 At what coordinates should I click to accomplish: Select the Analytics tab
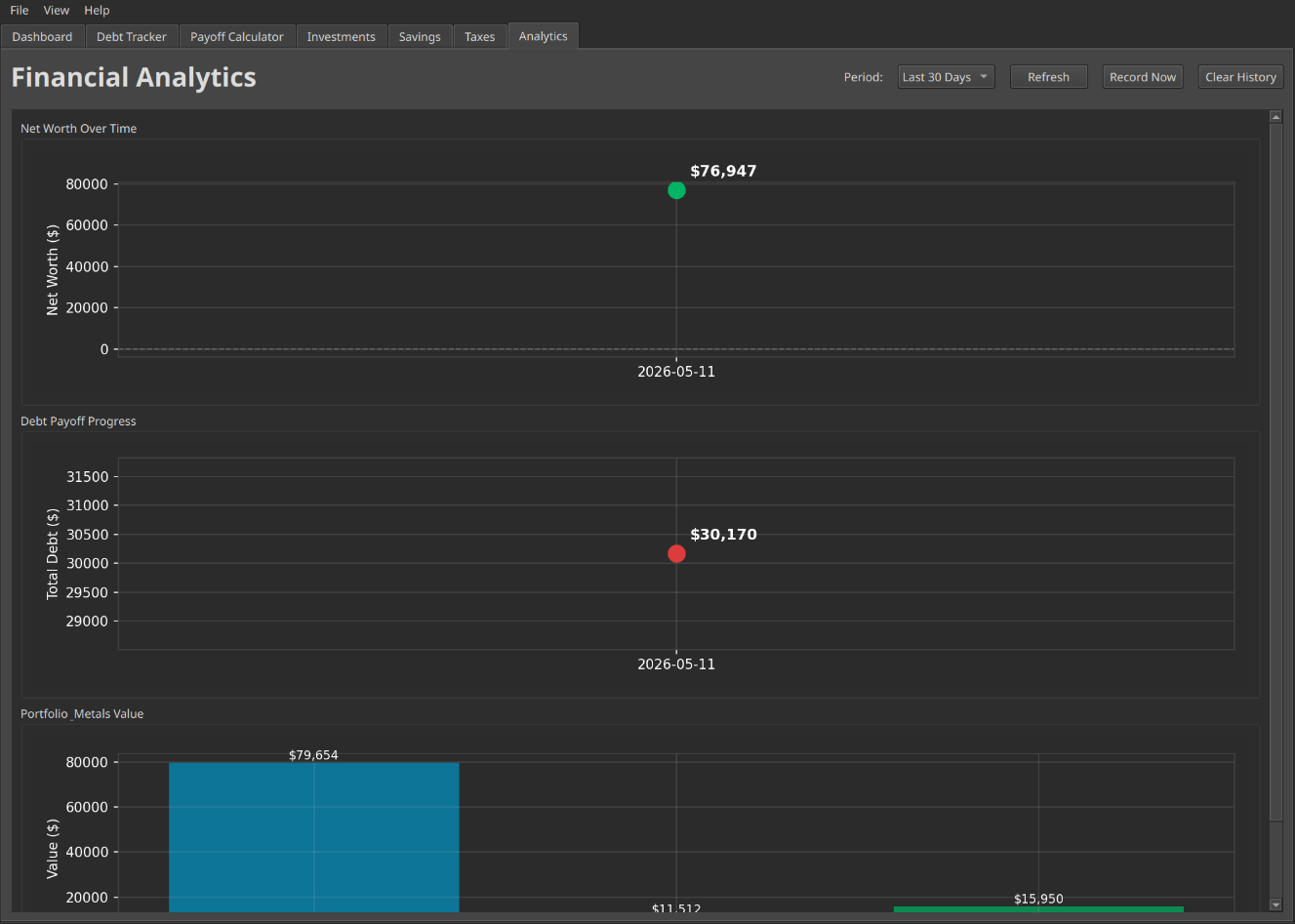pos(544,36)
